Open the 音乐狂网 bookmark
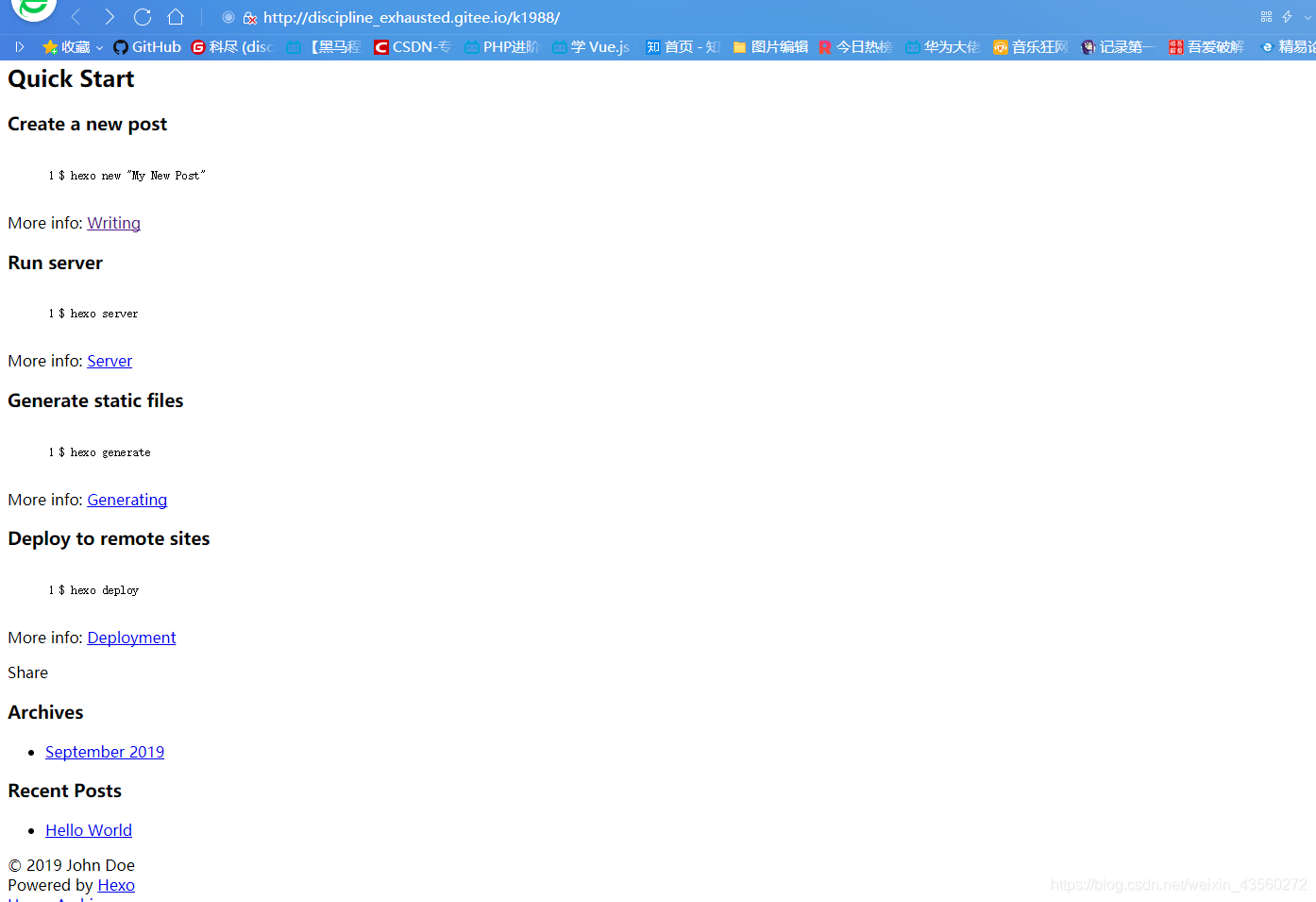This screenshot has width=1316, height=902. (1031, 46)
